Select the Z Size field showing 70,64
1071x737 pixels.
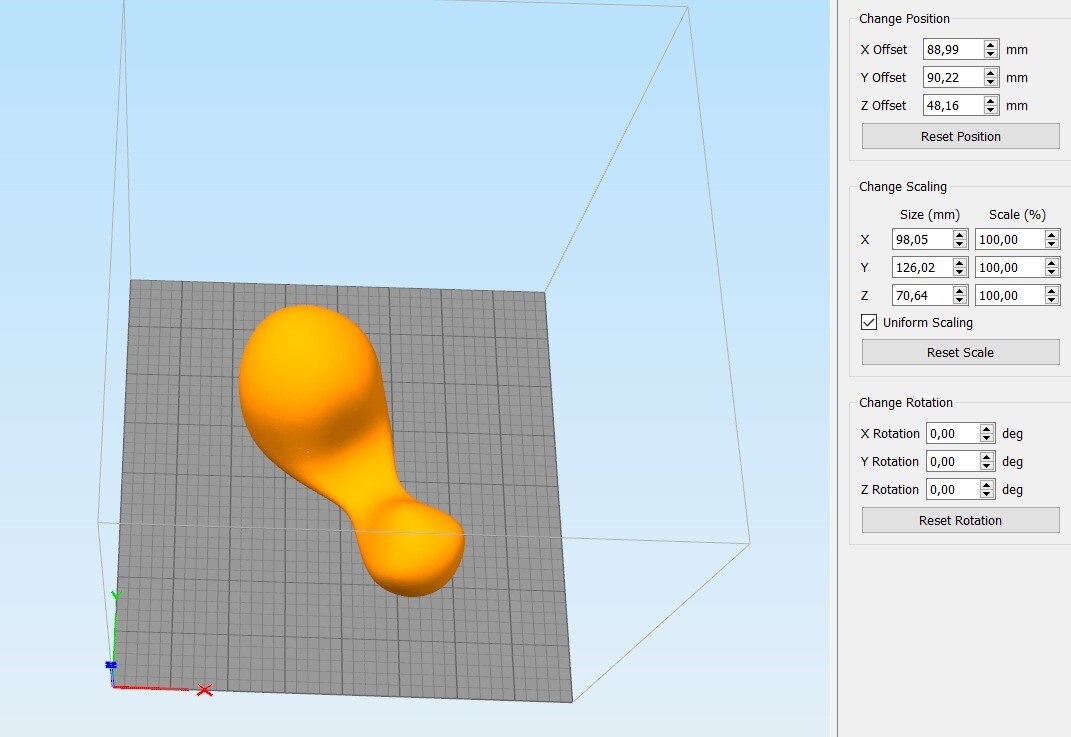(x=922, y=295)
